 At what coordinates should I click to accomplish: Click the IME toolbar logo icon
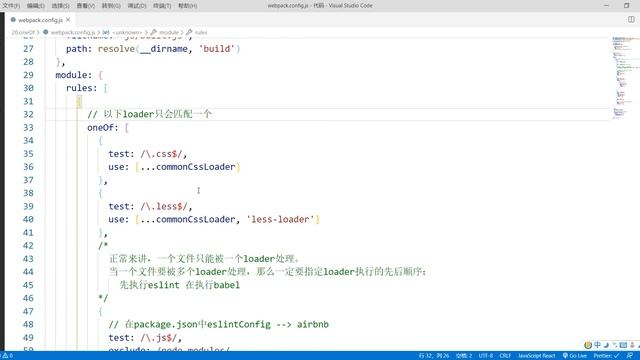click(x=588, y=345)
